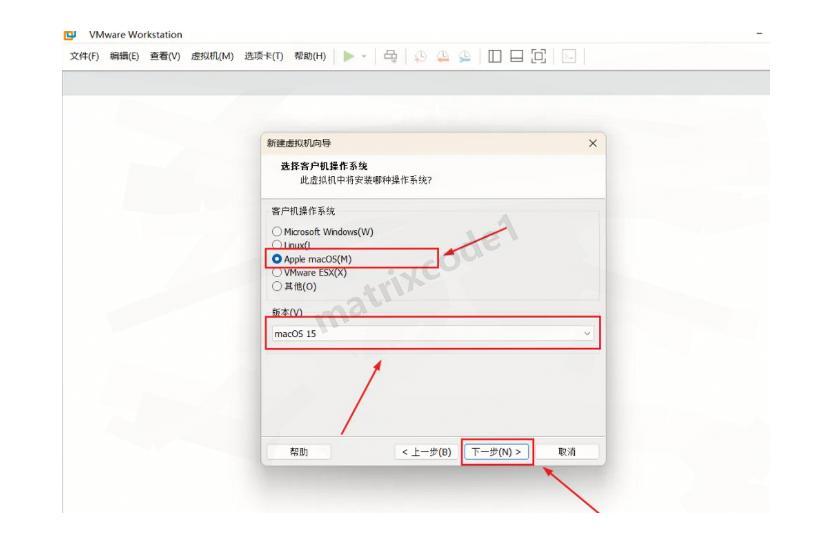Click the full screen mode icon
The image size is (832, 545).
point(539,56)
